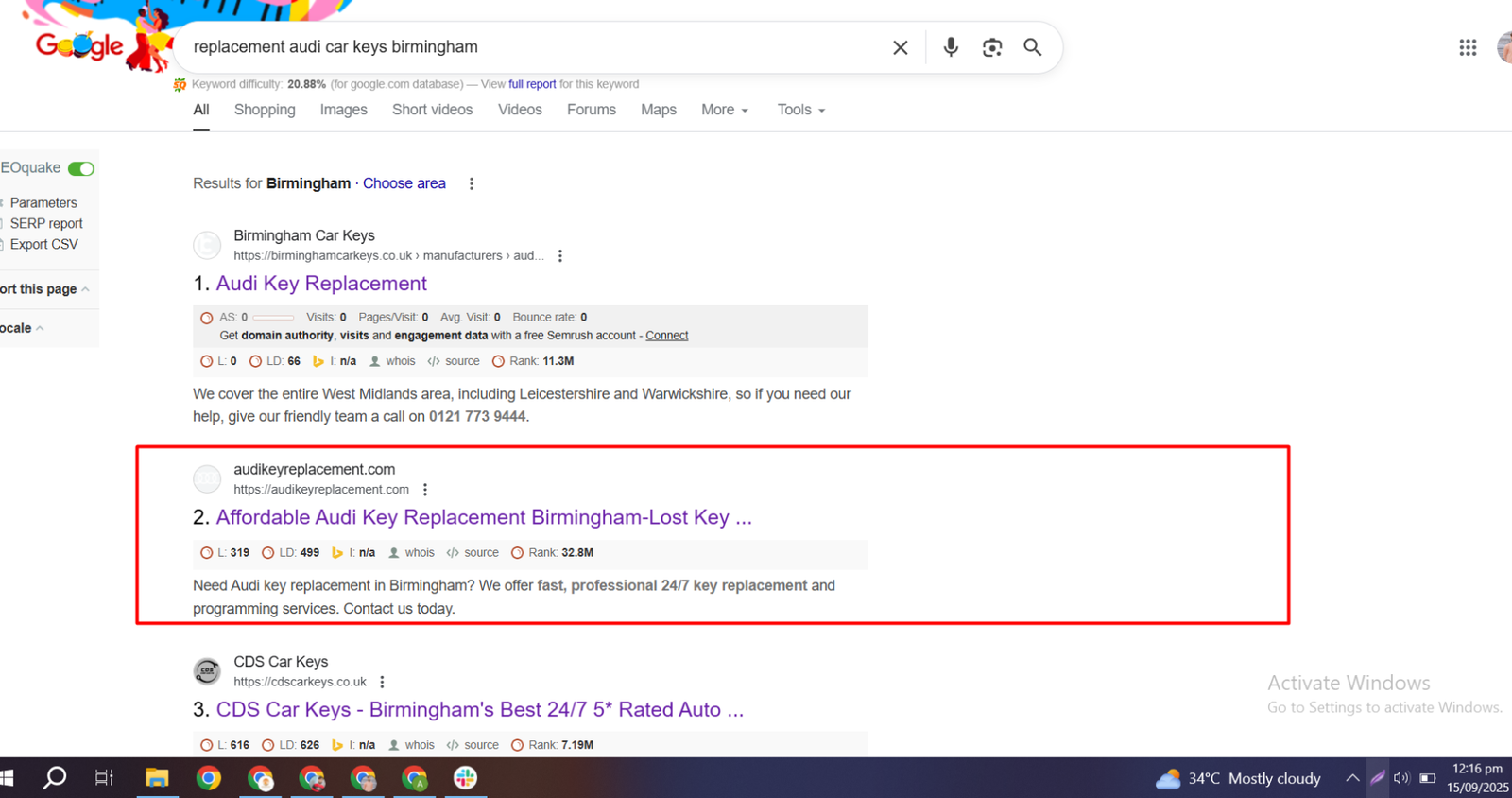This screenshot has height=798, width=1512.
Task: Click the Semrush Connect link
Action: [666, 336]
